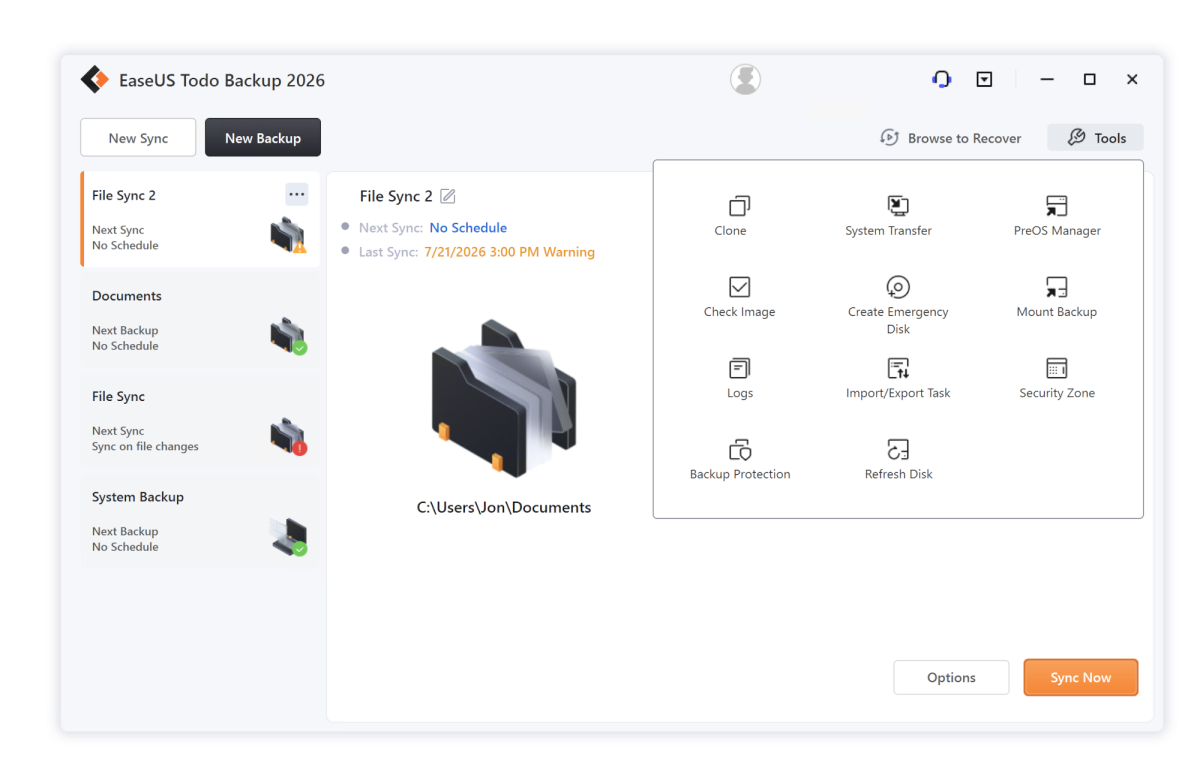Select the System Backup task
This screenshot has height=775, width=1200.
[x=200, y=521]
